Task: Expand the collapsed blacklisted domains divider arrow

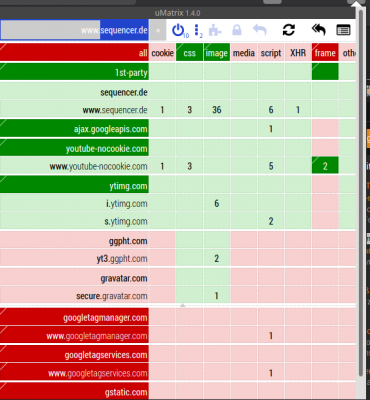Action: pos(182,305)
